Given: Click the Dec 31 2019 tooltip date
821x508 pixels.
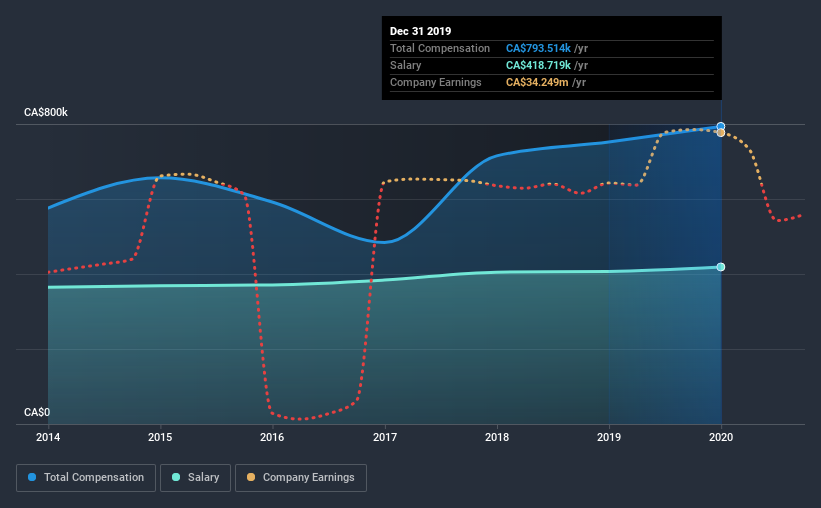Looking at the screenshot, I should click(420, 31).
